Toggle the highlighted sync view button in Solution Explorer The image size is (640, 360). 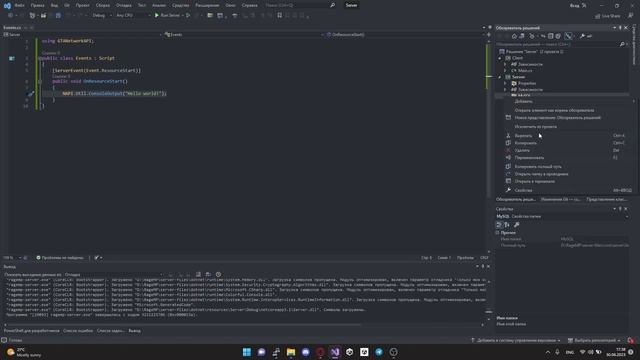point(568,36)
